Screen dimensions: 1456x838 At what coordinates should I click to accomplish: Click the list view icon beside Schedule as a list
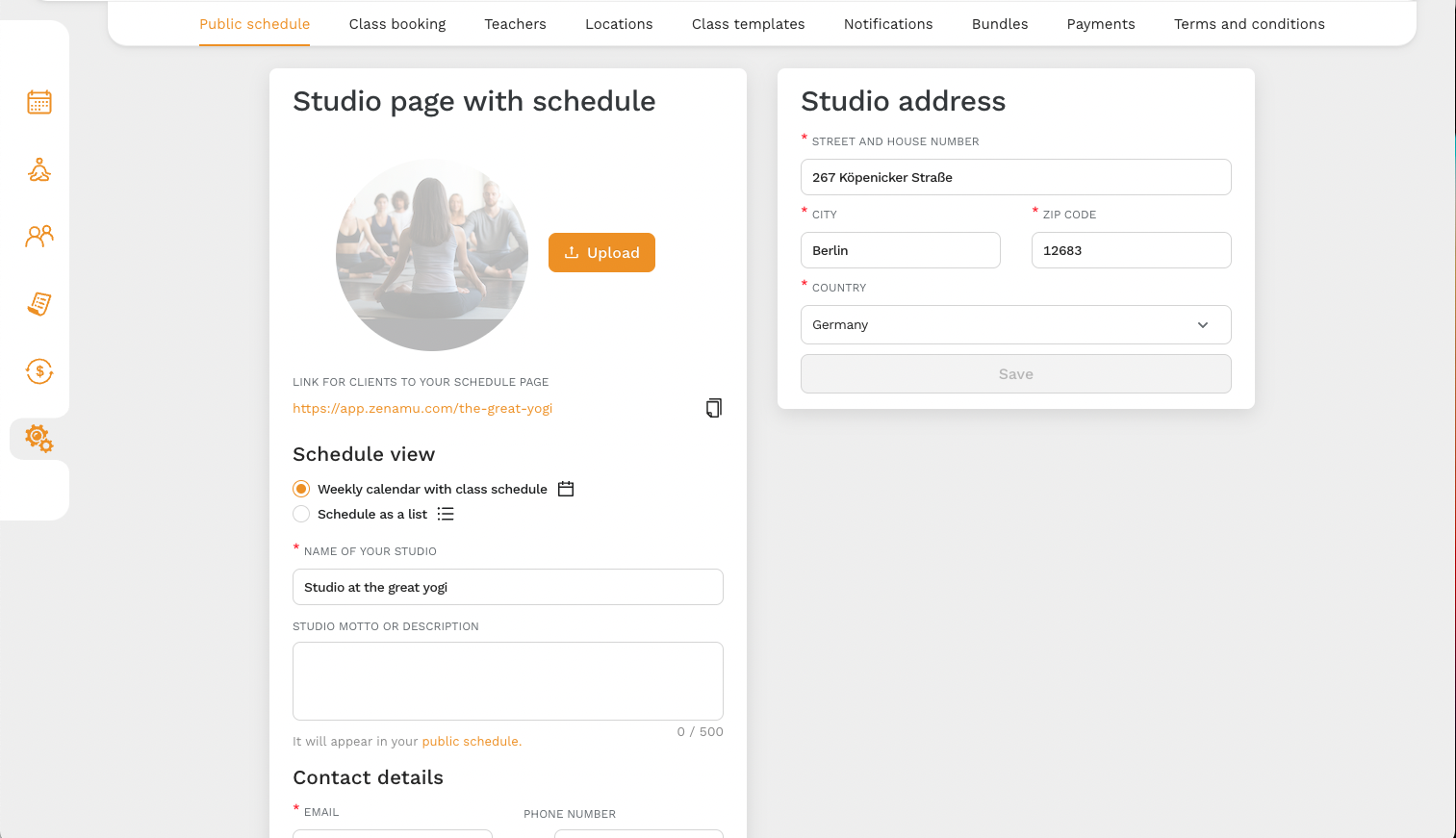click(x=446, y=514)
